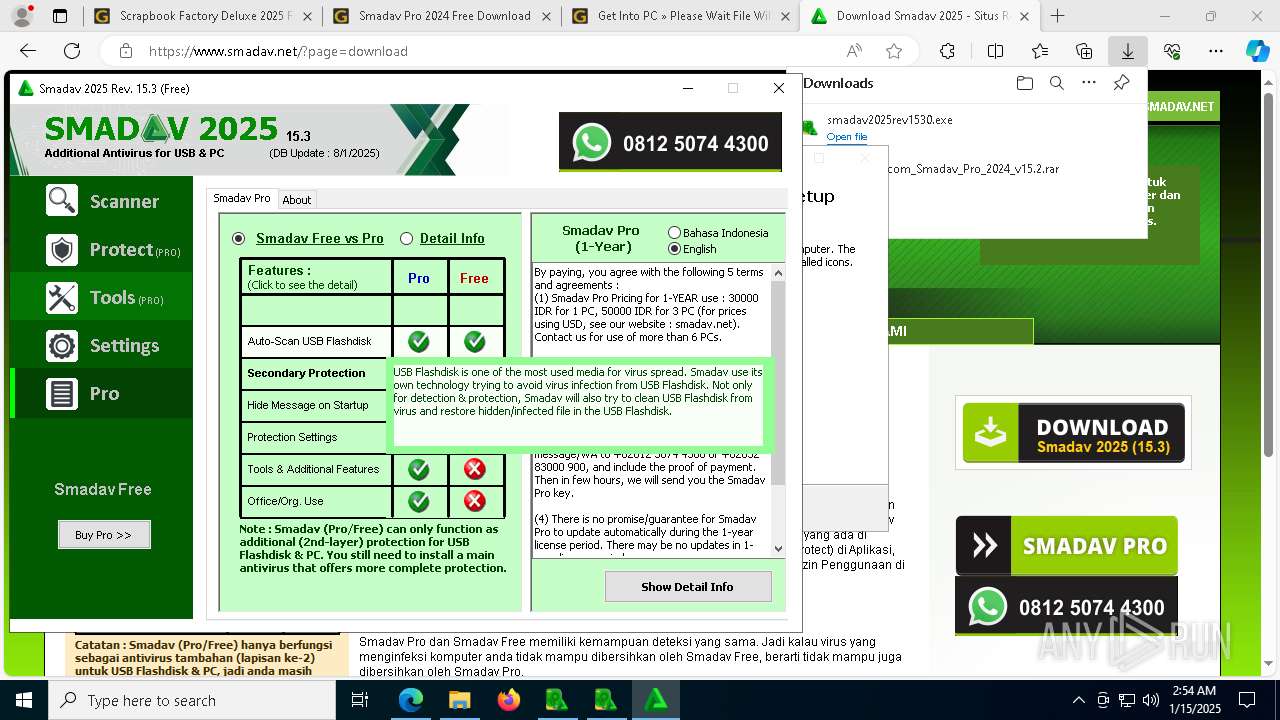Click Open file link for smadav2025rev1530.exe
Viewport: 1280px width, 720px height.
(x=846, y=137)
